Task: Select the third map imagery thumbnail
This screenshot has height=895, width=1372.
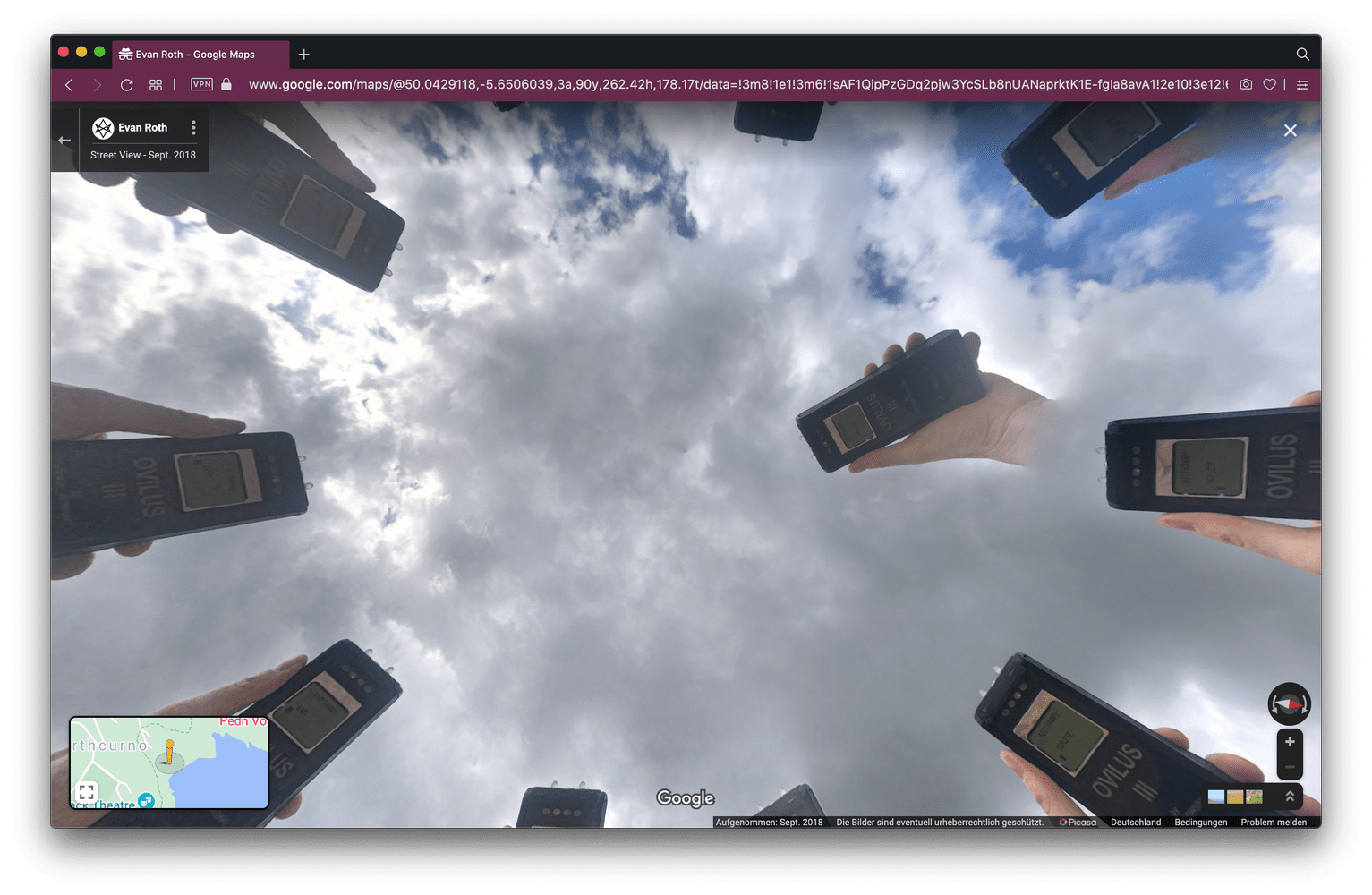Action: point(1254,797)
